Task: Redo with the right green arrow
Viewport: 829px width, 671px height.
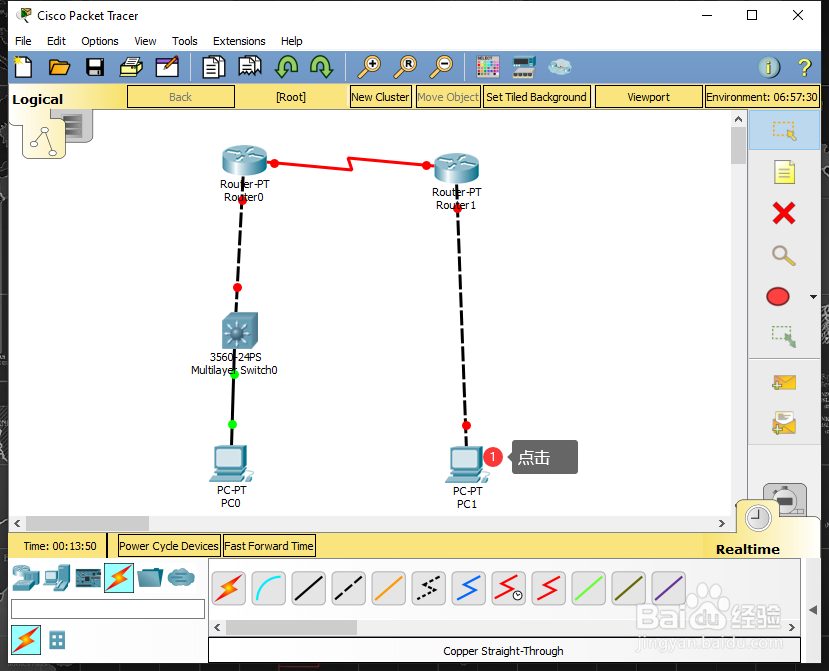Action: (x=321, y=67)
